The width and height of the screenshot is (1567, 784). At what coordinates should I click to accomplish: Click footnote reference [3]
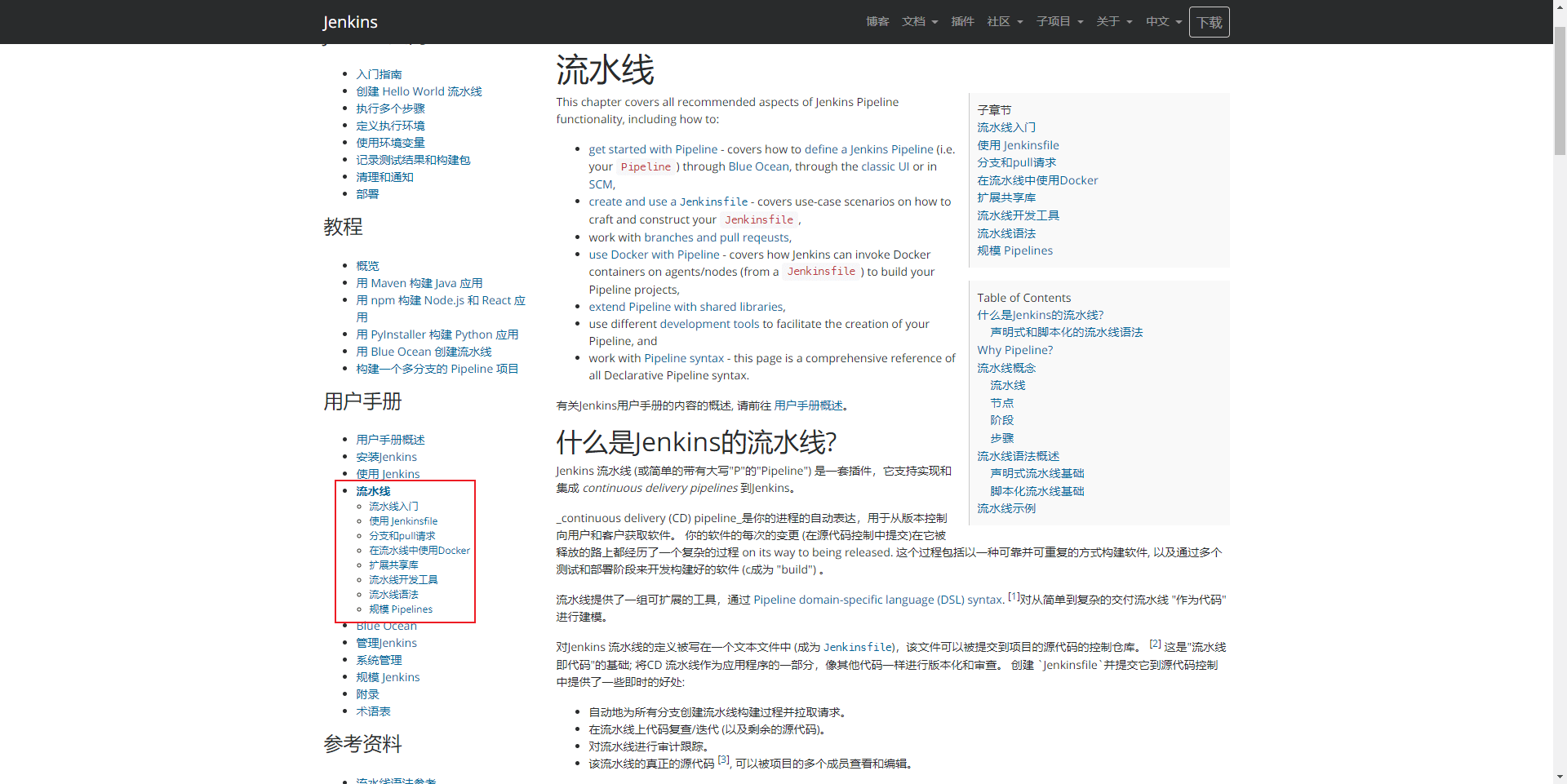click(x=724, y=760)
